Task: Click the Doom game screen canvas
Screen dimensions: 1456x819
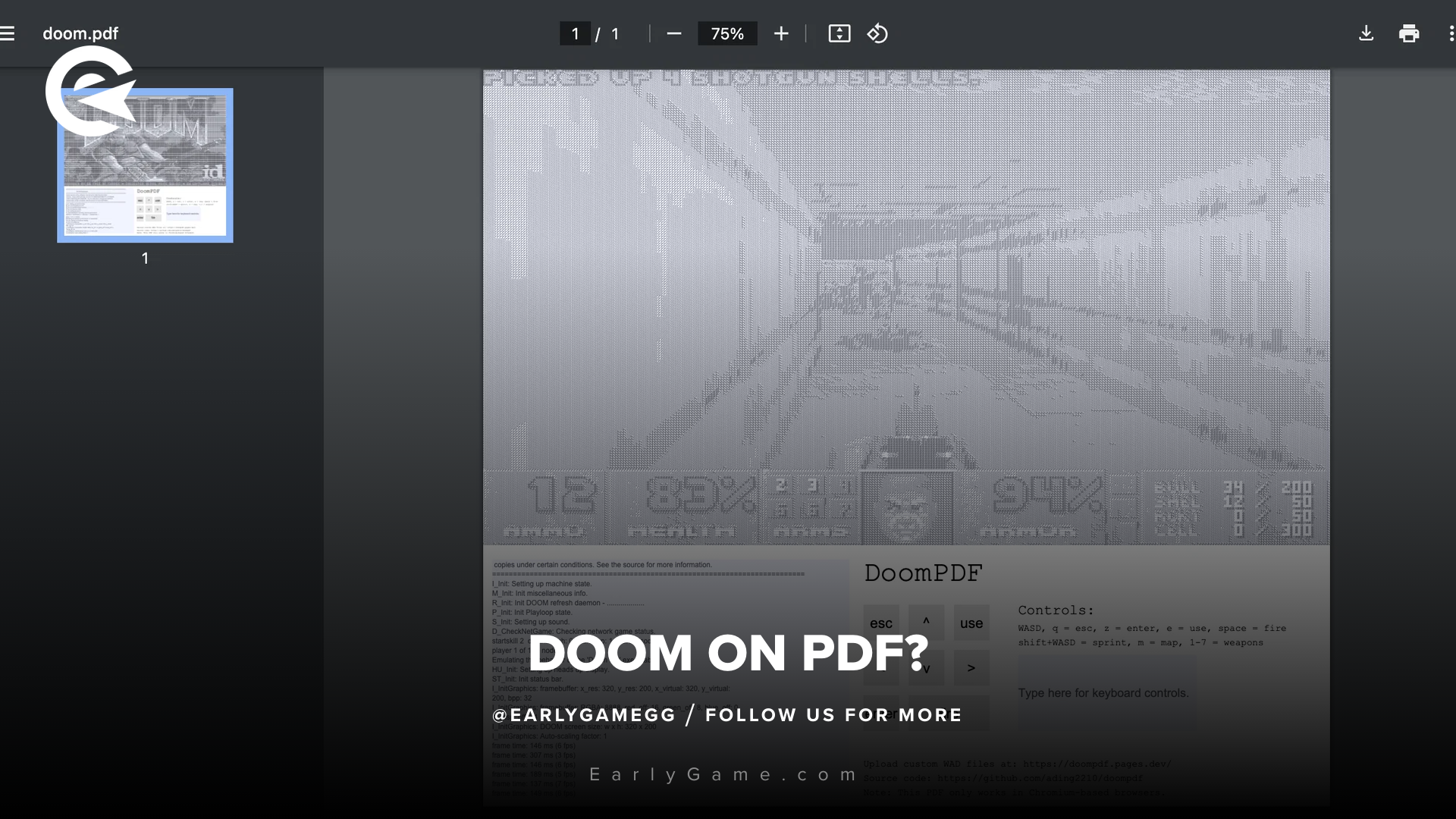Action: [x=906, y=307]
